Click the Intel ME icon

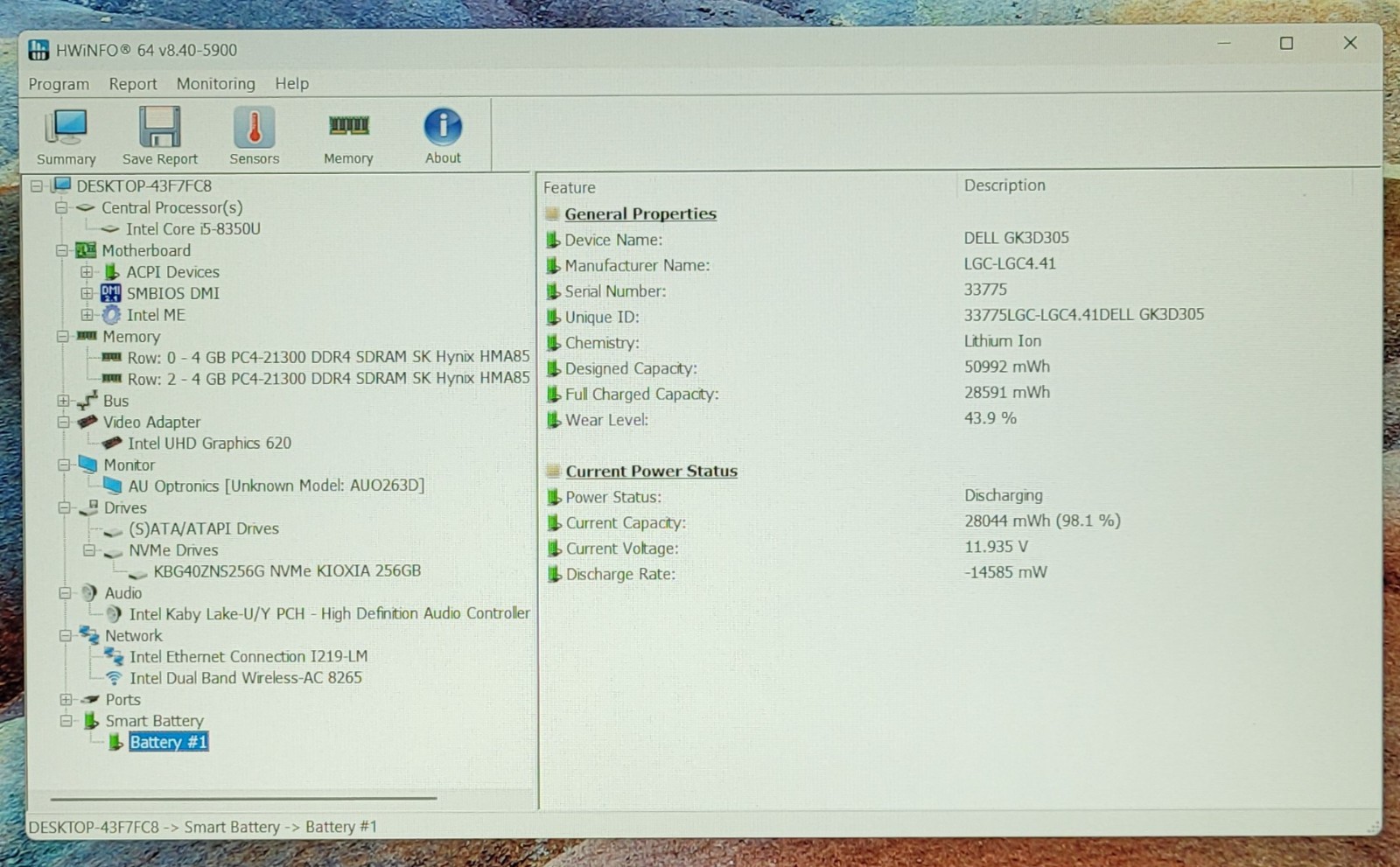pyautogui.click(x=111, y=315)
